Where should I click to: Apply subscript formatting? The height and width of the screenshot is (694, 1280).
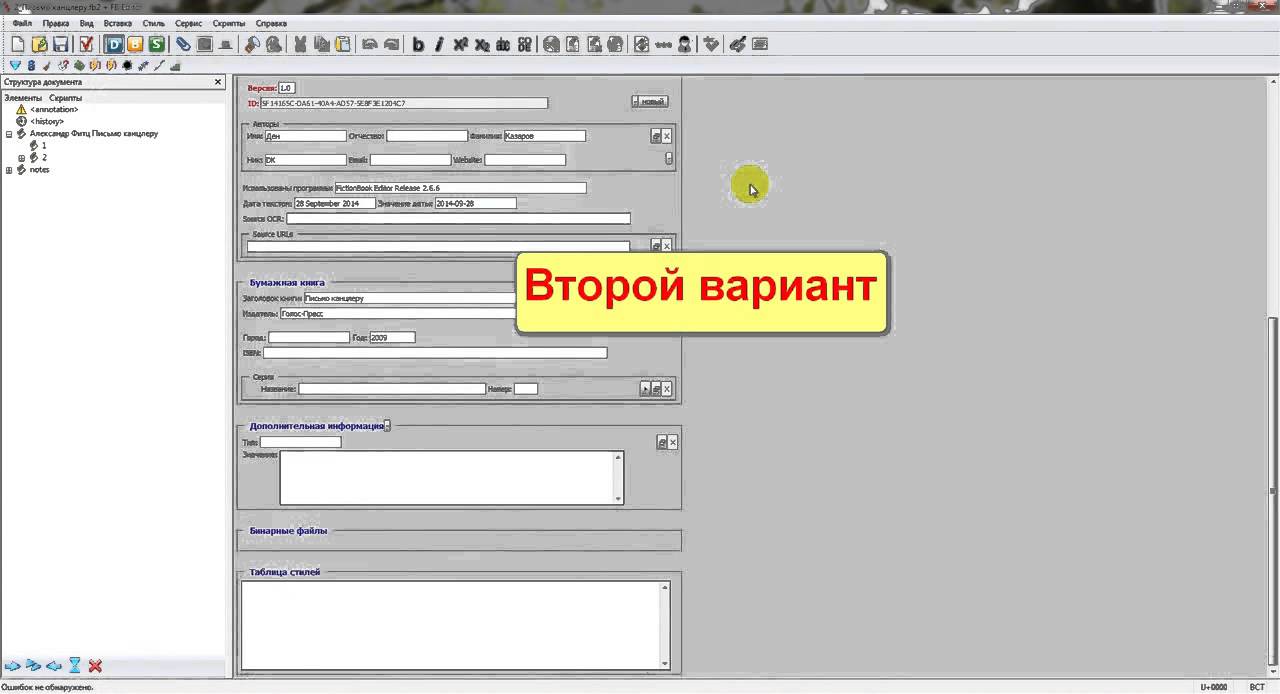482,44
